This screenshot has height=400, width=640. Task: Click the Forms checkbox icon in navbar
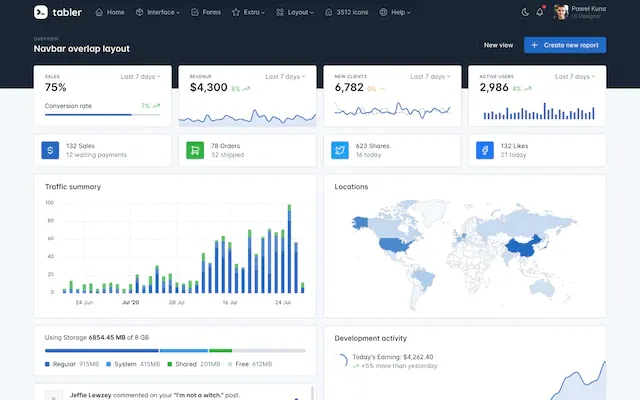click(x=195, y=12)
